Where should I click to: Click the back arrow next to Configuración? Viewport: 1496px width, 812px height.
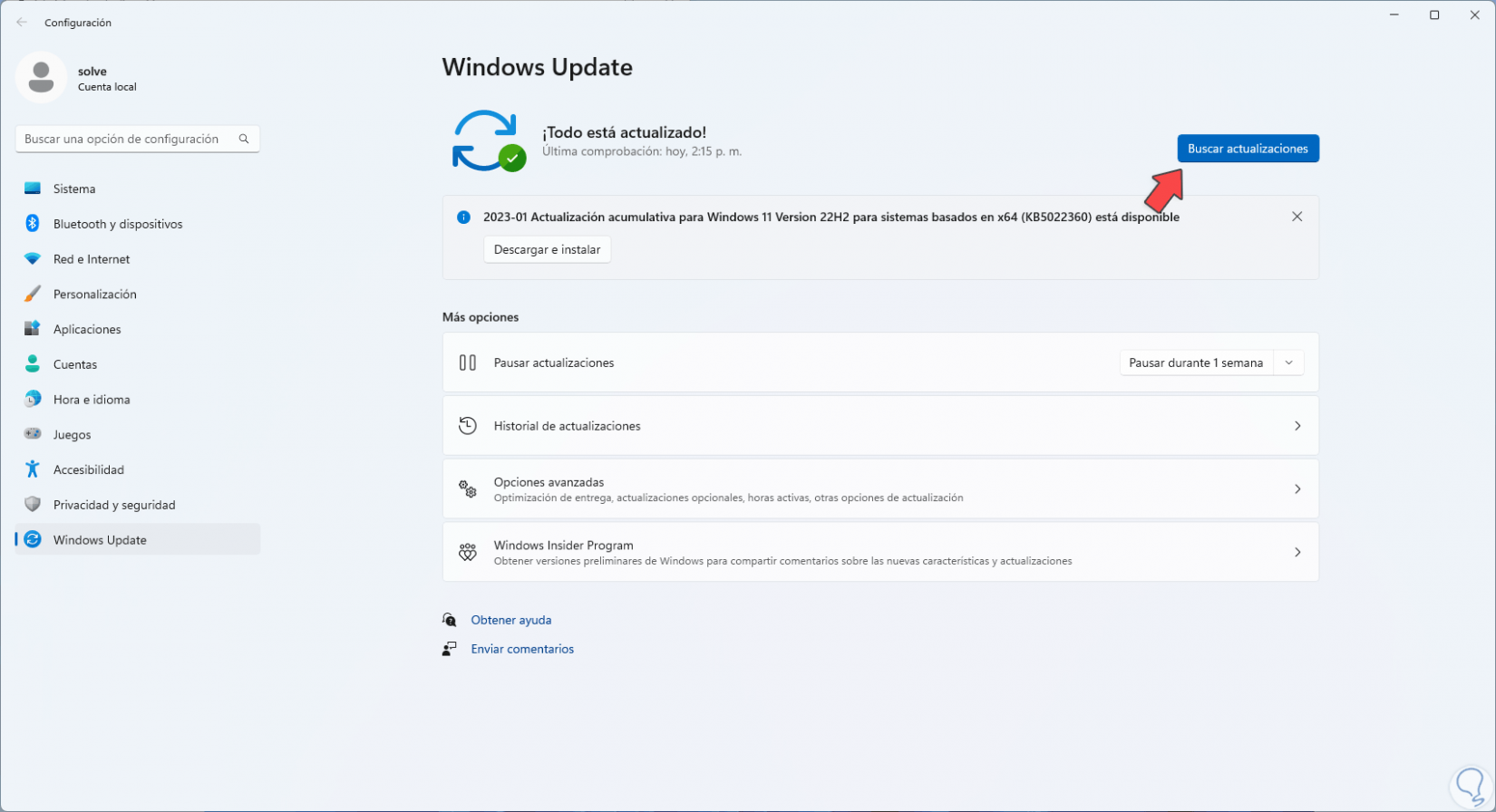pos(22,23)
